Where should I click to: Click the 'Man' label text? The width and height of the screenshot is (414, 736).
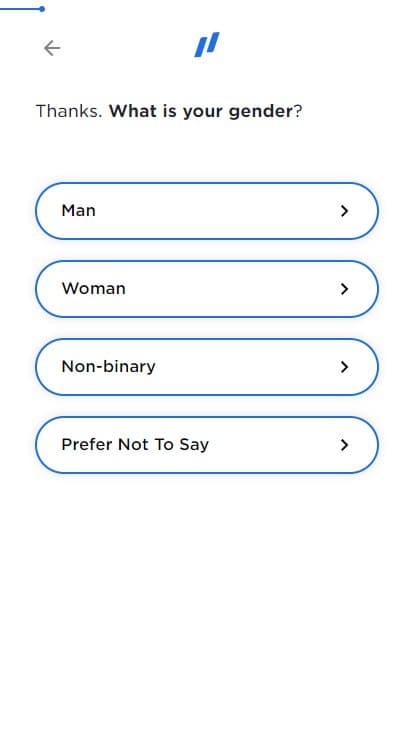[78, 211]
